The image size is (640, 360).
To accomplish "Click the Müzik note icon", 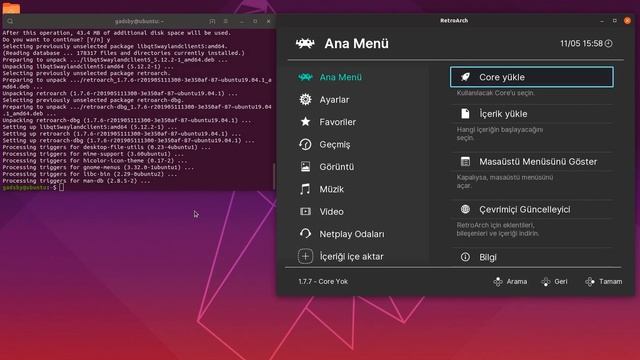I will click(x=305, y=189).
